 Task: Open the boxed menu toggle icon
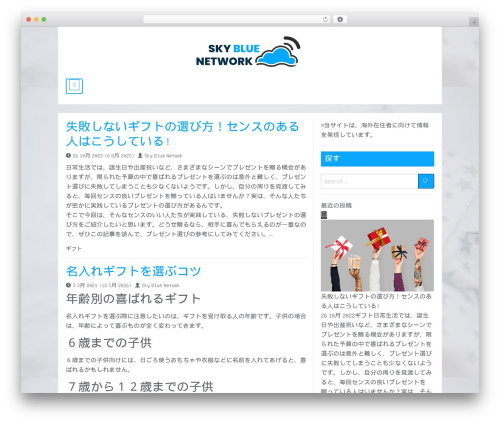pos(74,86)
